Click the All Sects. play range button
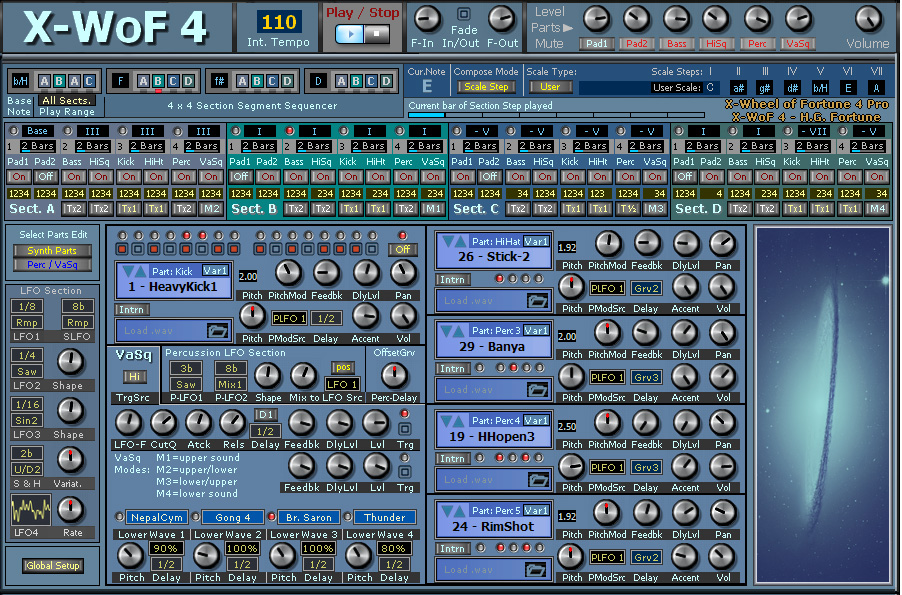Viewport: 902px width, 595px height. (66, 100)
